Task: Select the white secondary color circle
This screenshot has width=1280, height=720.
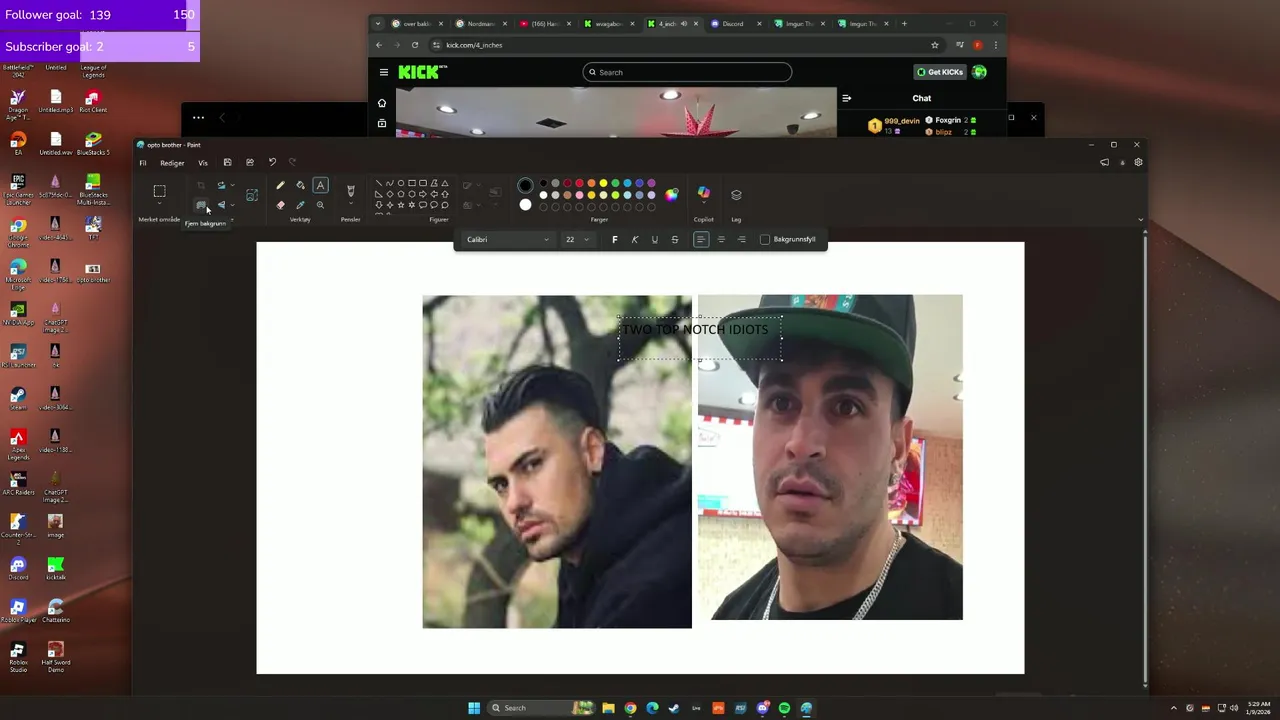Action: [x=525, y=205]
